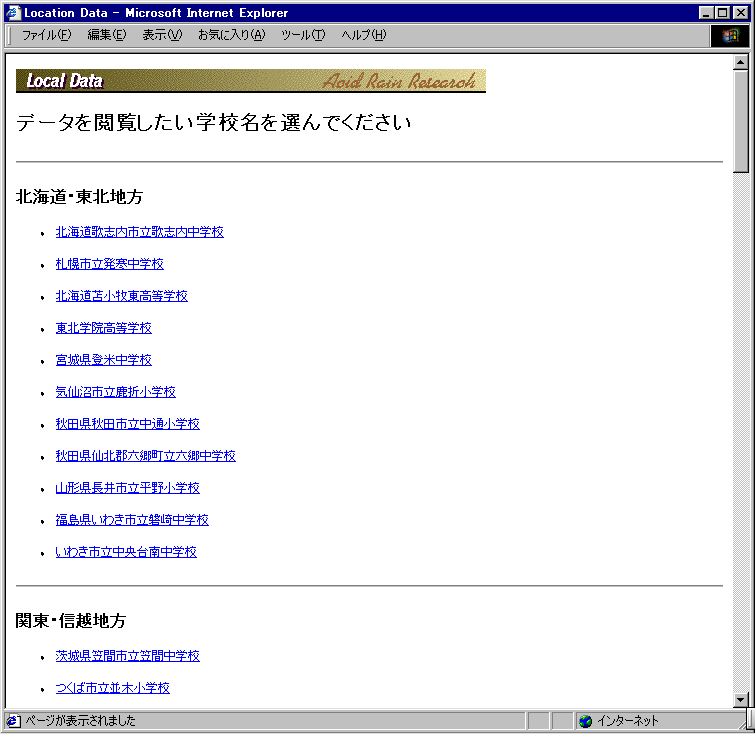This screenshot has width=755, height=734.
Task: Click status text ページが表示されました
Action: coord(80,721)
